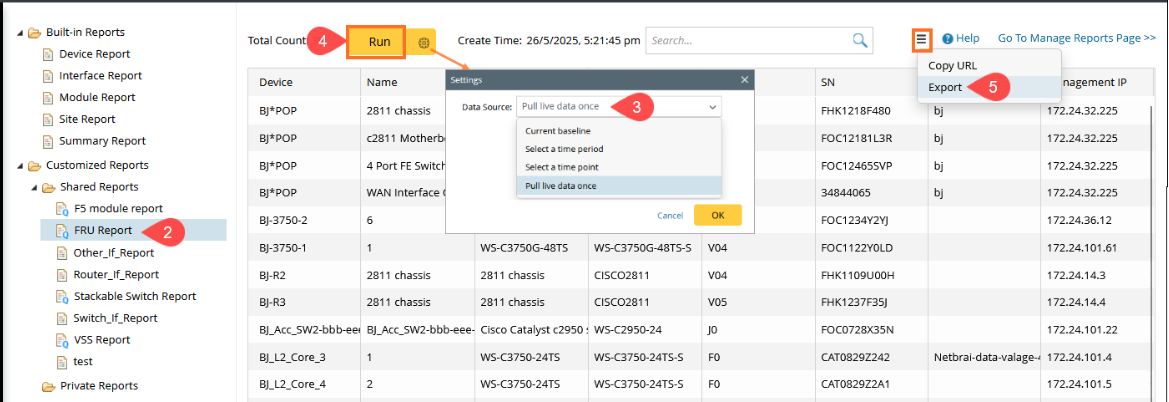This screenshot has height=402, width=1169.
Task: Click the search magnifier icon
Action: pos(860,40)
